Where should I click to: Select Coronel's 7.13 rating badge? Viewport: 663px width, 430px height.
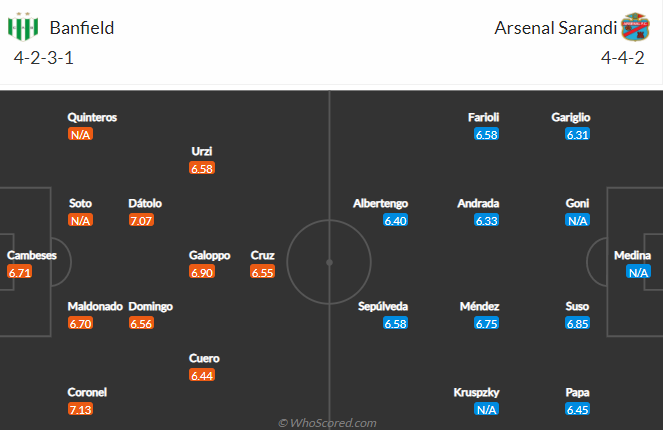click(80, 409)
